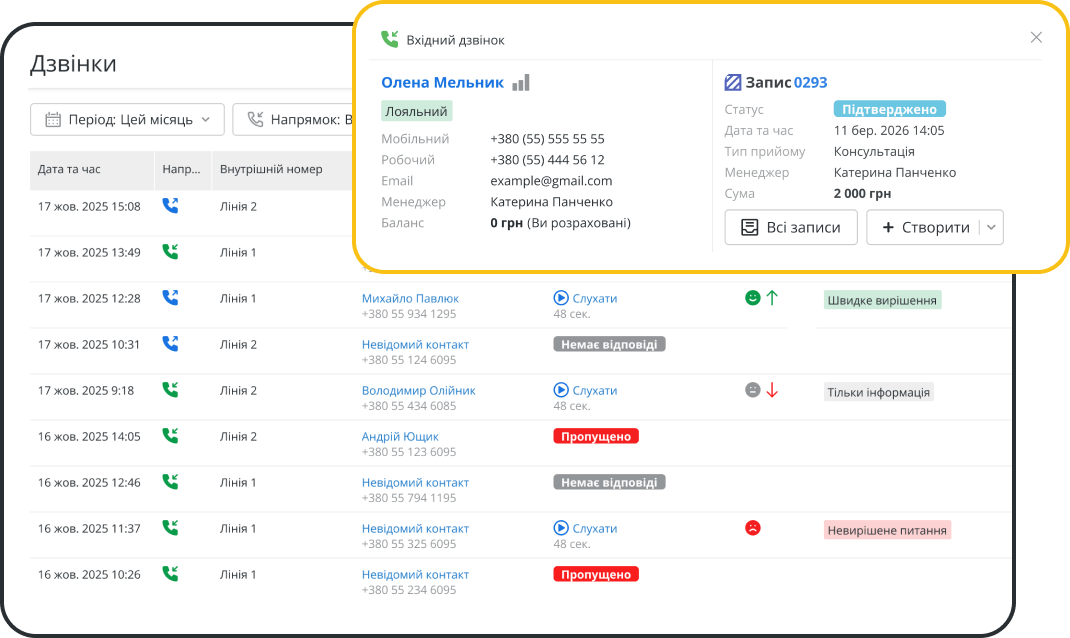Click incoming call icon for 16 жов. 14:05
This screenshot has height=638, width=1070.
[170, 435]
